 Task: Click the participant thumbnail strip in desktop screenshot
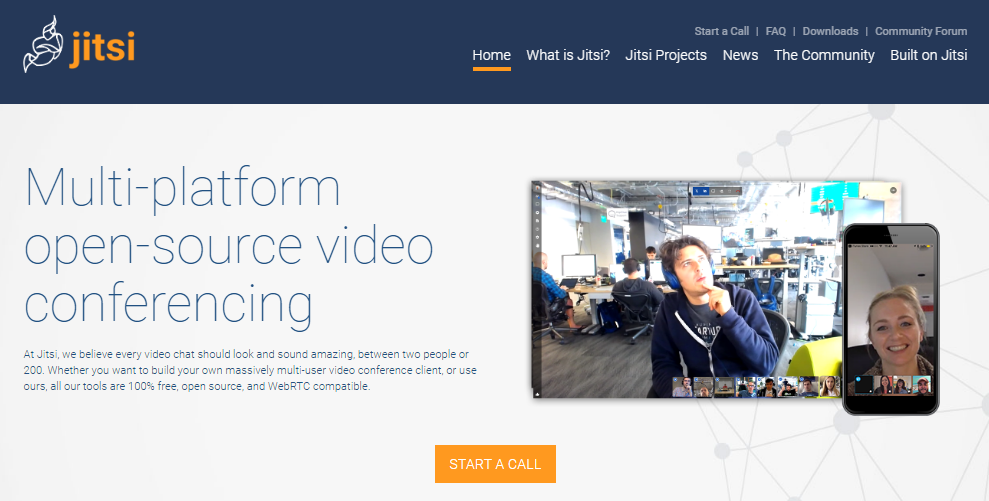click(756, 386)
